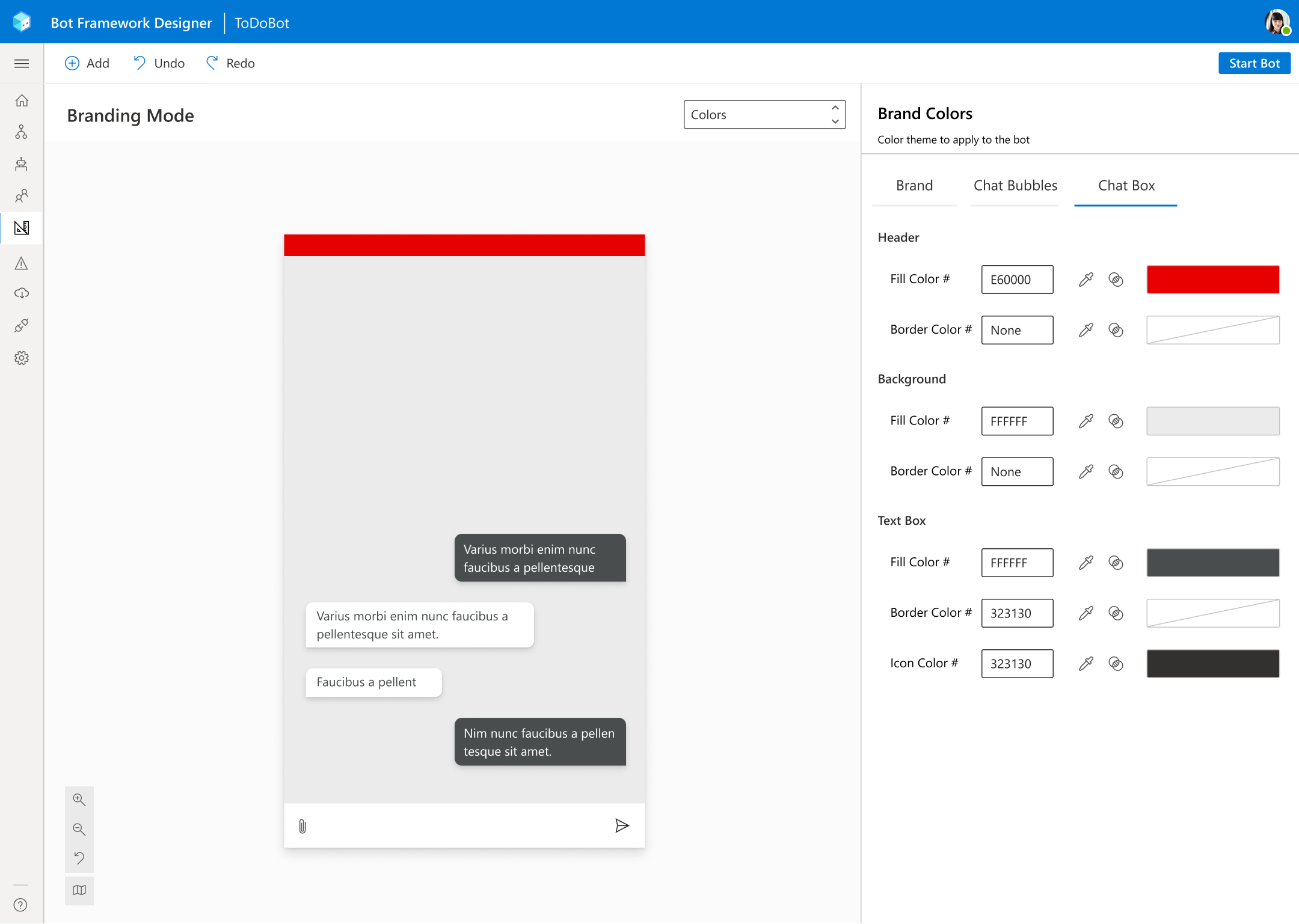This screenshot has height=924, width=1299.
Task: Zoom out on the canvas
Action: [x=79, y=830]
